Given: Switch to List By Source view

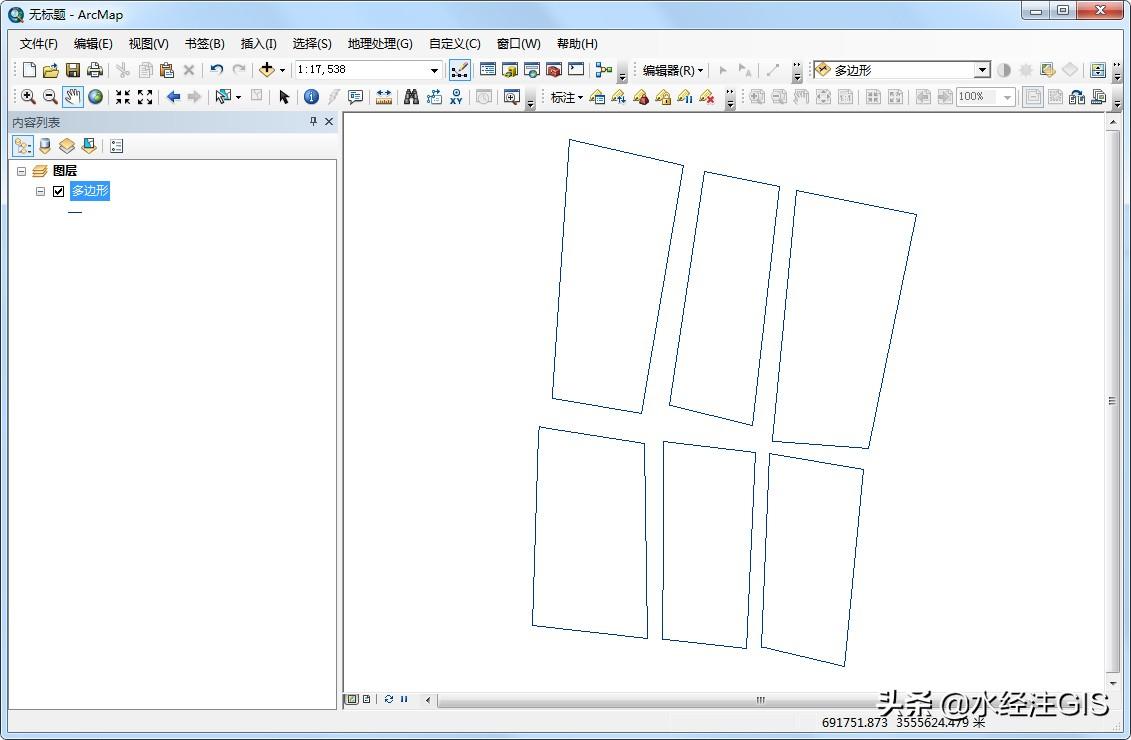Looking at the screenshot, I should click(45, 146).
